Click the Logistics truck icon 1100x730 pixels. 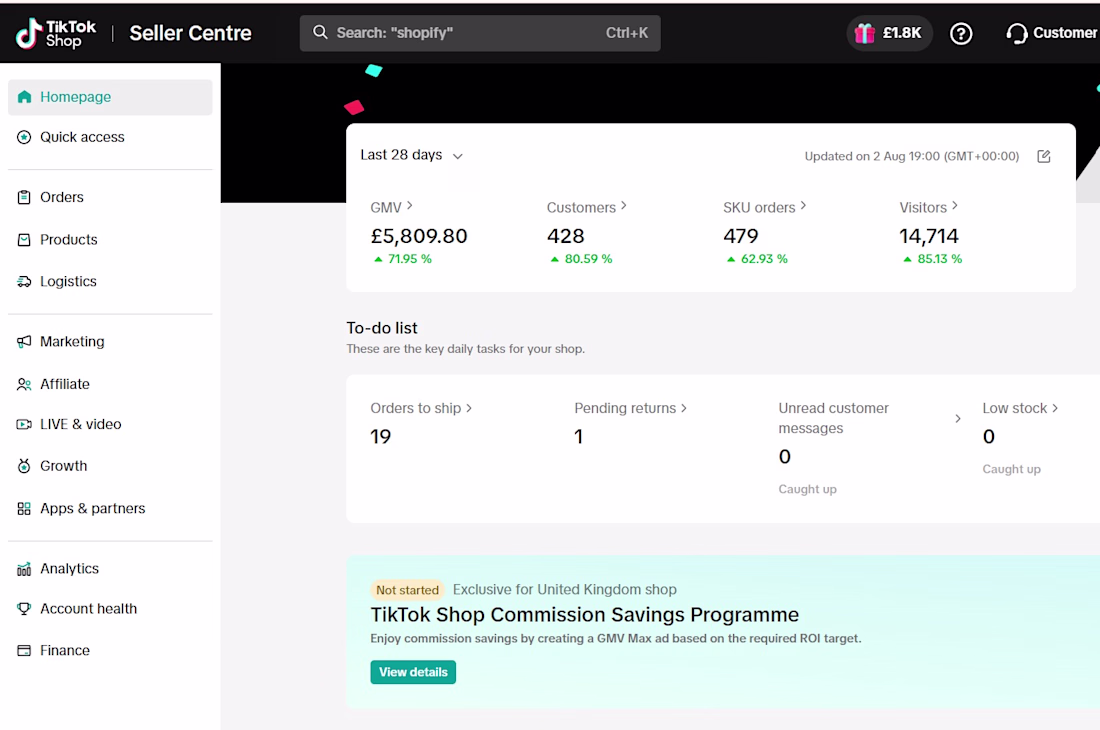click(x=24, y=282)
